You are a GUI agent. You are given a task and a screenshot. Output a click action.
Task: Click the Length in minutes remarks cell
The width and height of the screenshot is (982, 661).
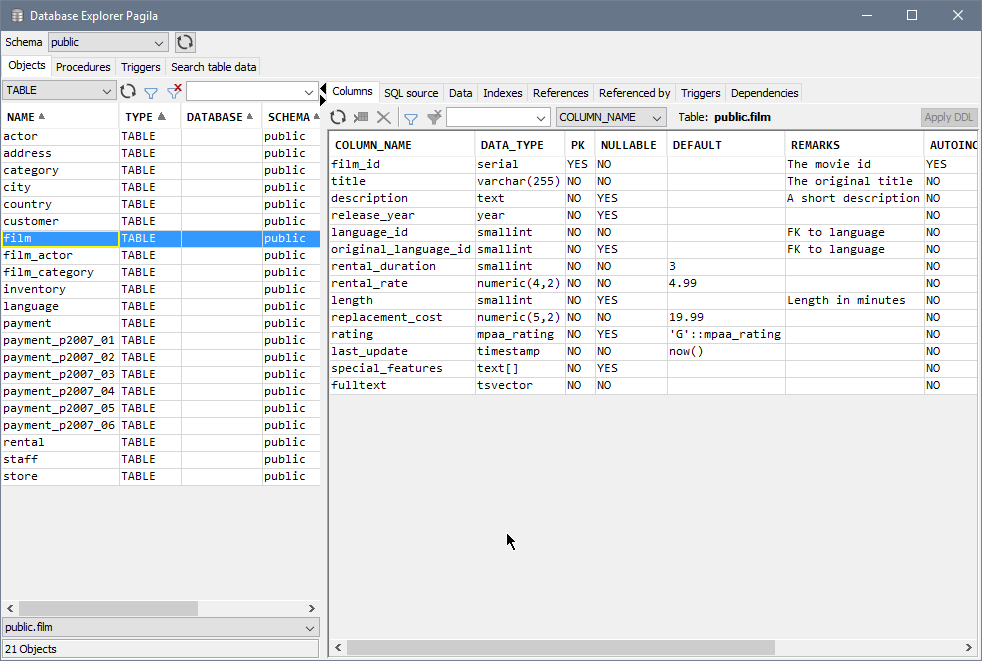tap(854, 300)
